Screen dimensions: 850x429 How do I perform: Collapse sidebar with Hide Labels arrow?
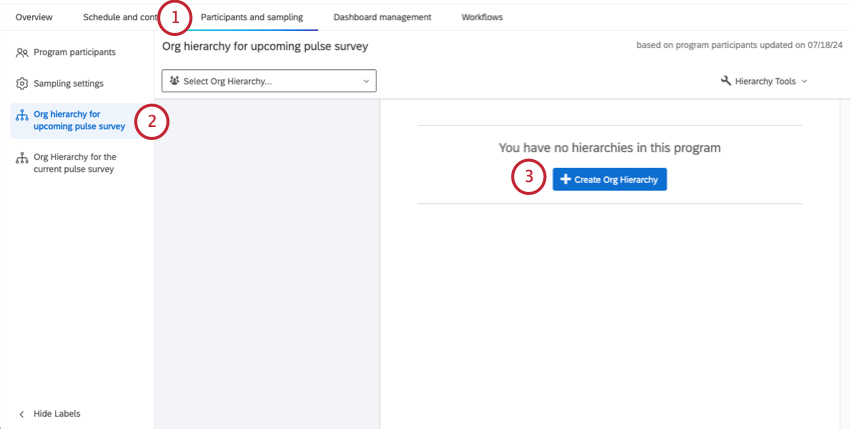22,414
